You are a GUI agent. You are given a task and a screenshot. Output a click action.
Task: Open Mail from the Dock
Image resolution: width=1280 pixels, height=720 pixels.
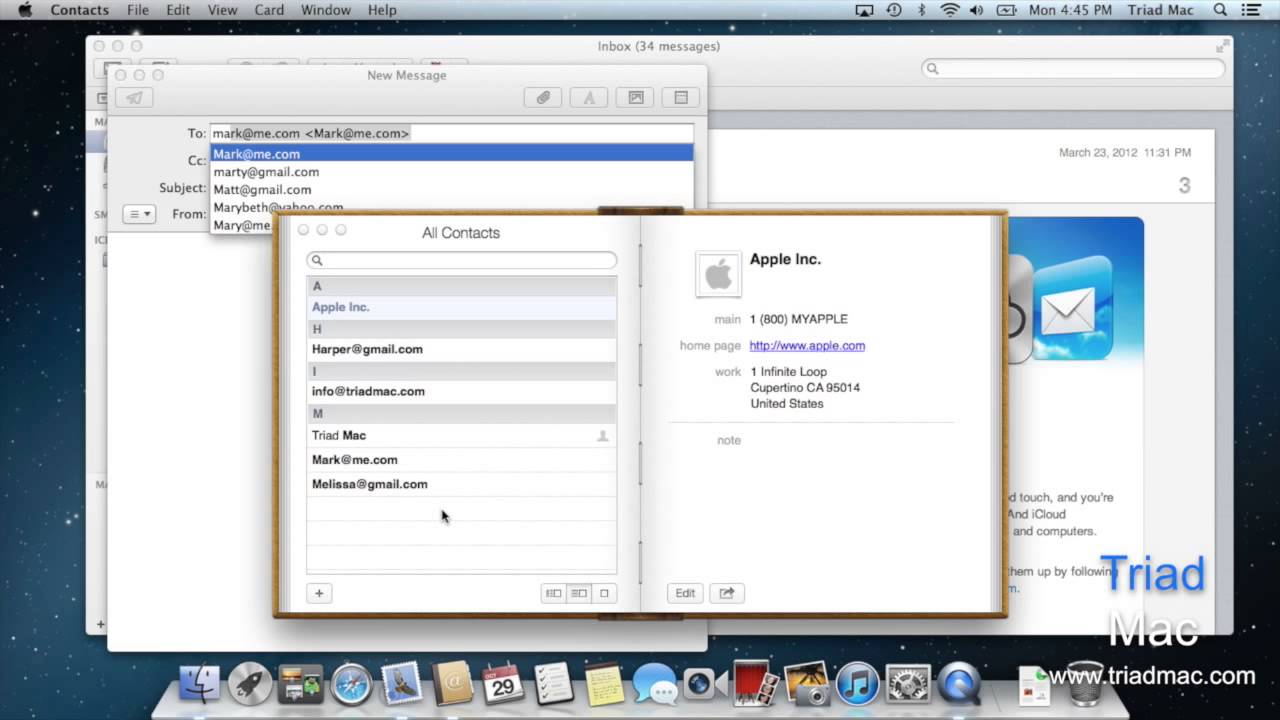pos(402,684)
